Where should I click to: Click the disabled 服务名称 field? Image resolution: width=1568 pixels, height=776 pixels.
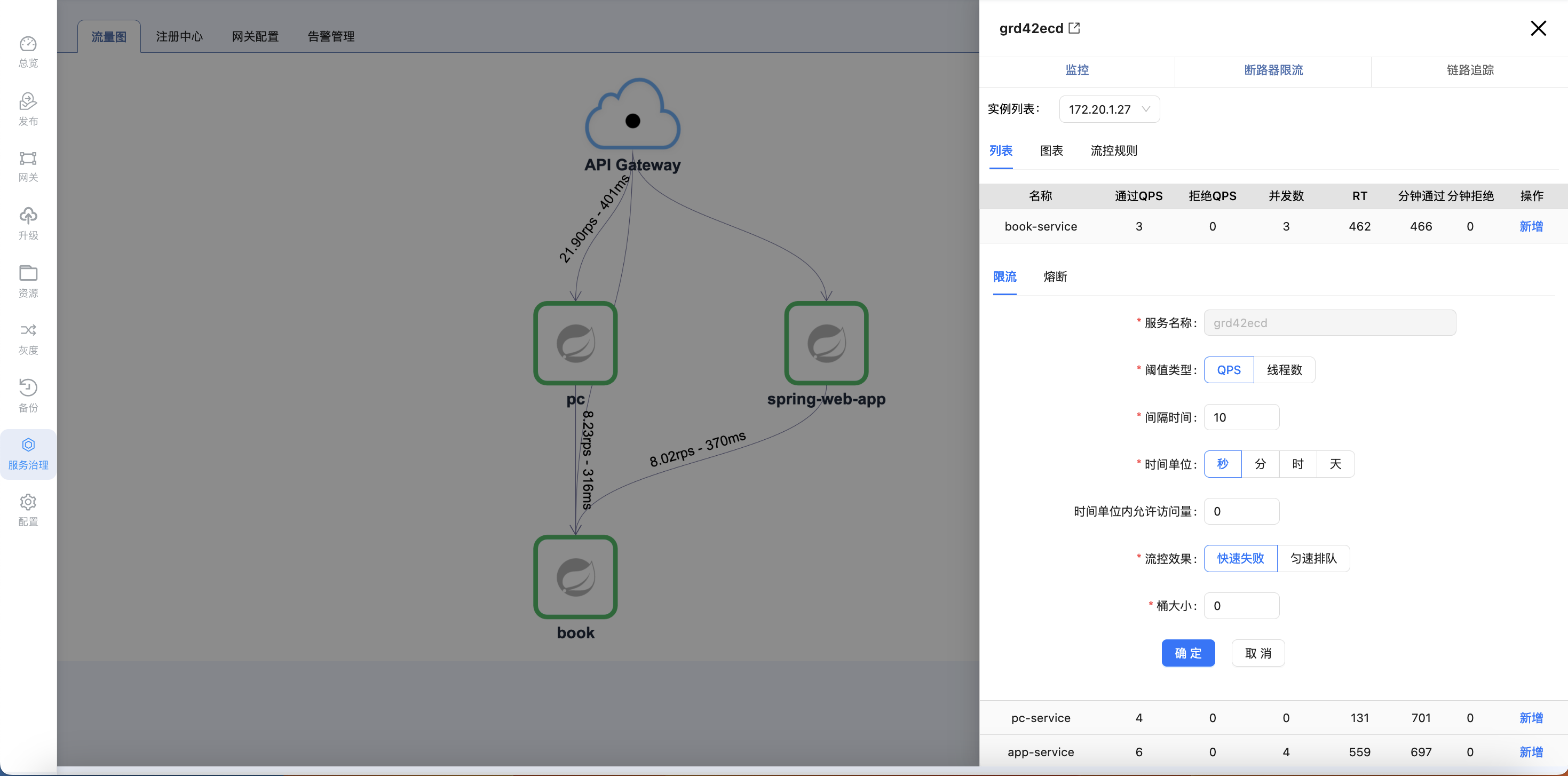tap(1330, 322)
